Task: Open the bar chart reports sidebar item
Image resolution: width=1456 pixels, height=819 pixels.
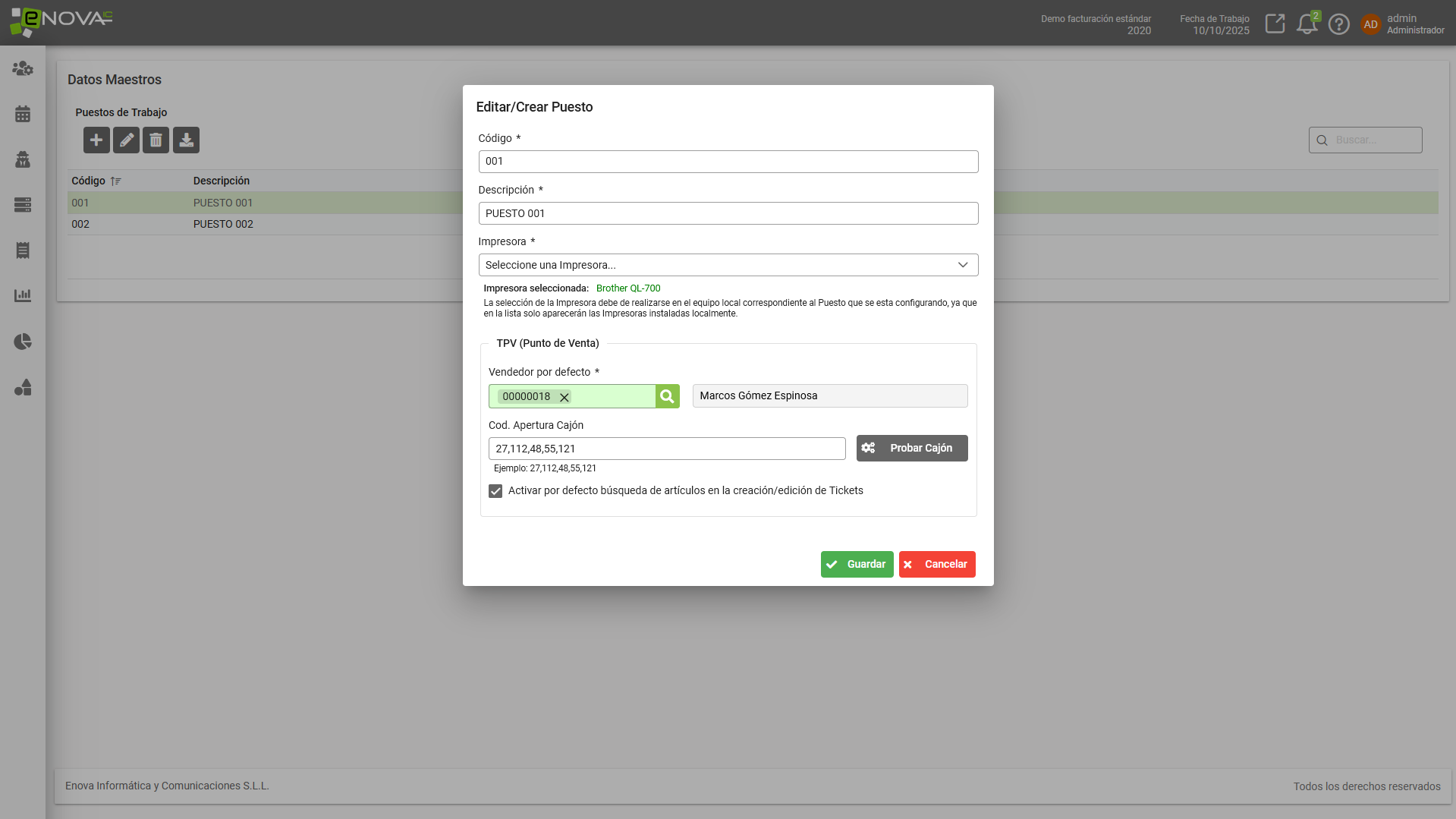Action: pyautogui.click(x=23, y=296)
